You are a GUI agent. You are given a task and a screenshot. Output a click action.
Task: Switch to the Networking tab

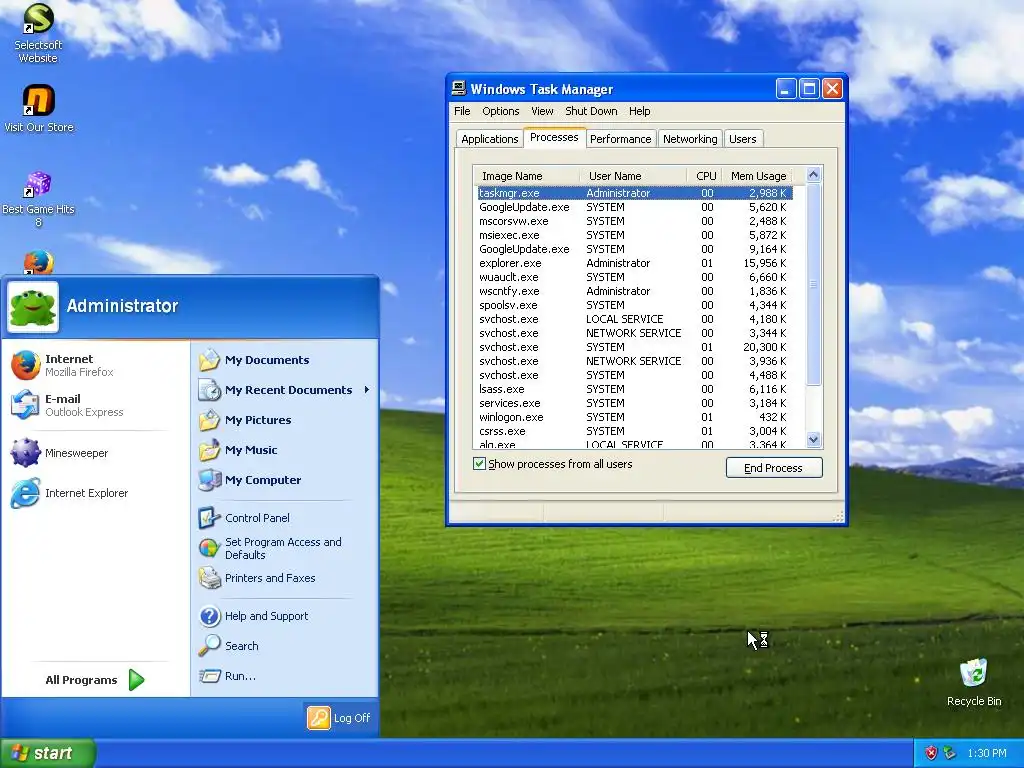click(x=690, y=138)
